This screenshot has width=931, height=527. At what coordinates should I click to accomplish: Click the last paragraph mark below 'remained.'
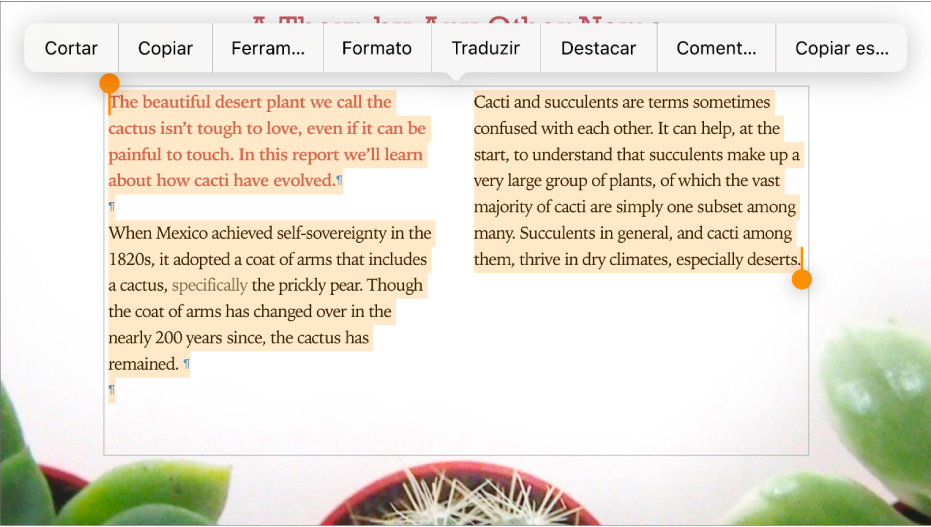click(x=112, y=390)
